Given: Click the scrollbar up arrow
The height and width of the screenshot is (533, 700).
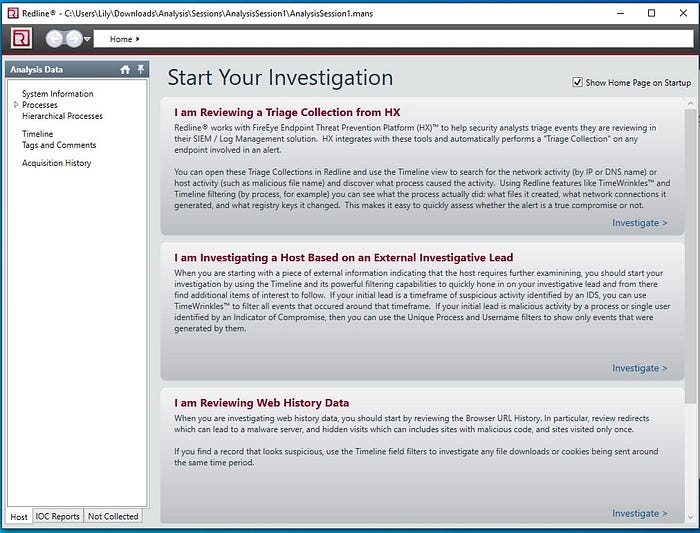Looking at the screenshot, I should (690, 104).
